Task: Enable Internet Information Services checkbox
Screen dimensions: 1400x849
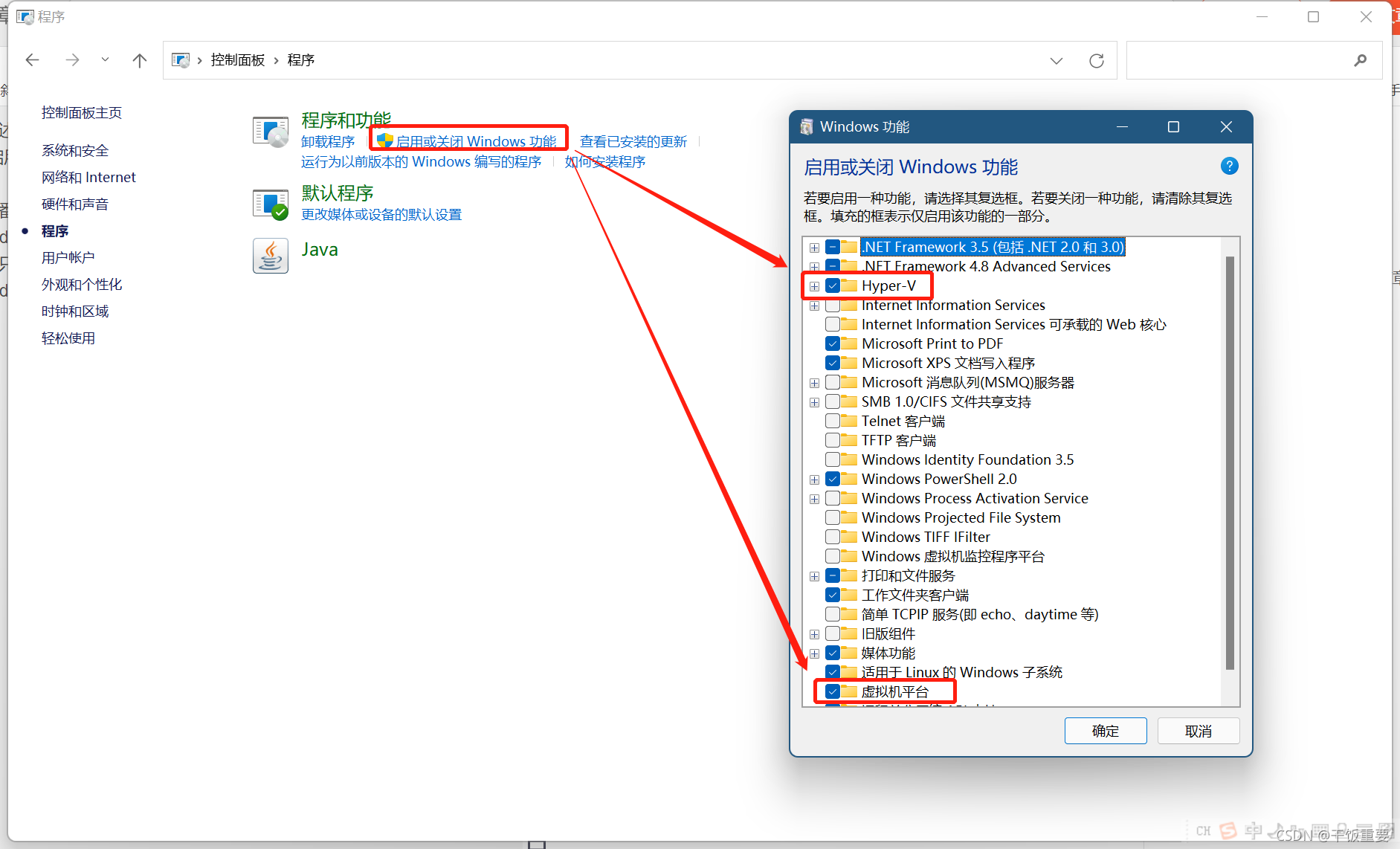Action: click(x=833, y=305)
